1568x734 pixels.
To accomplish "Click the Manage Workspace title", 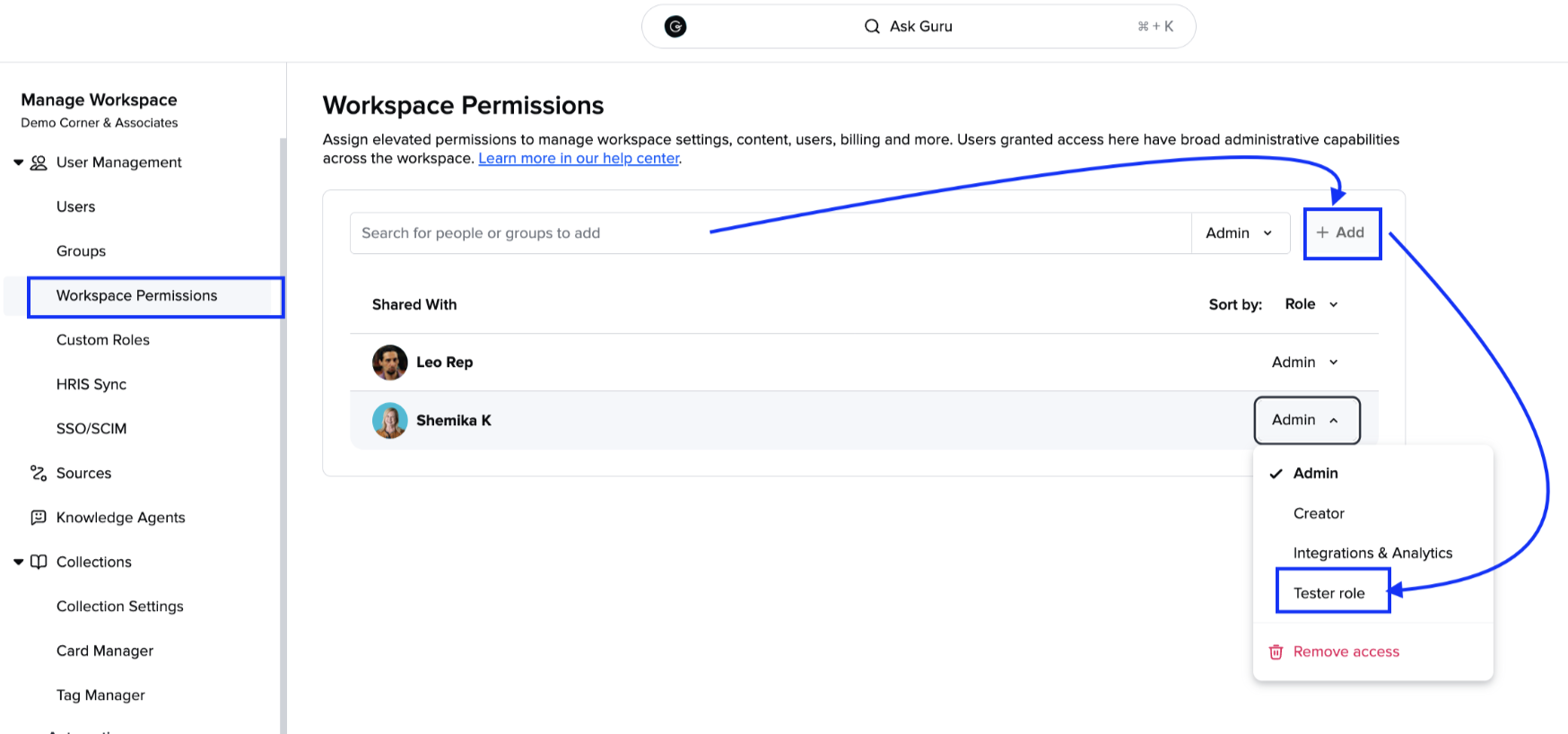I will click(x=99, y=100).
